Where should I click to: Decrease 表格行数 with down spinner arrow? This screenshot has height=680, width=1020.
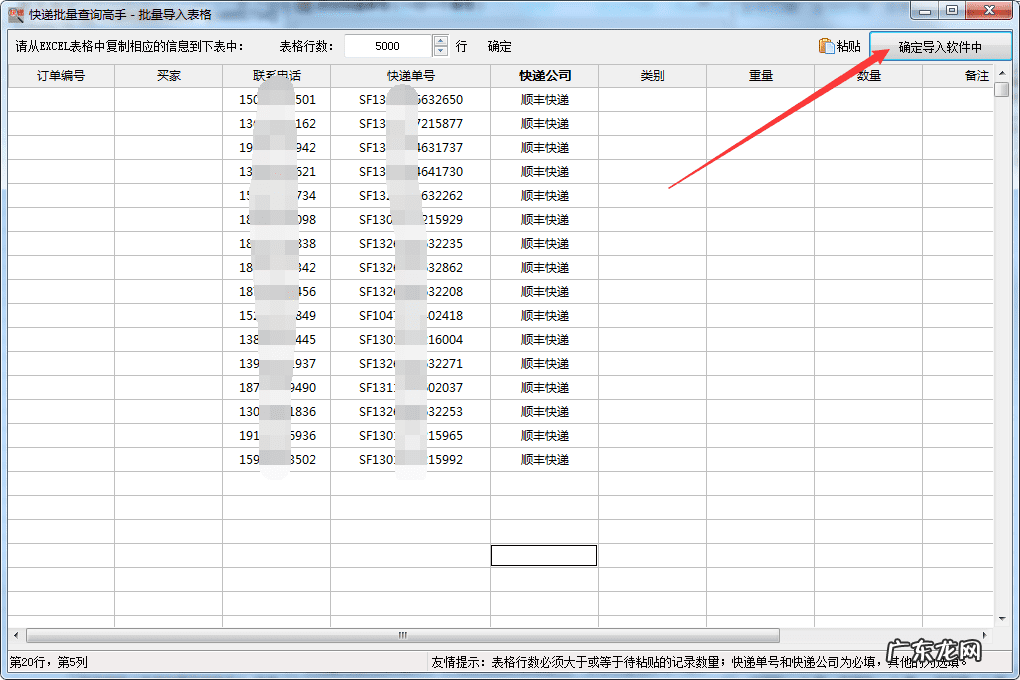[441, 51]
